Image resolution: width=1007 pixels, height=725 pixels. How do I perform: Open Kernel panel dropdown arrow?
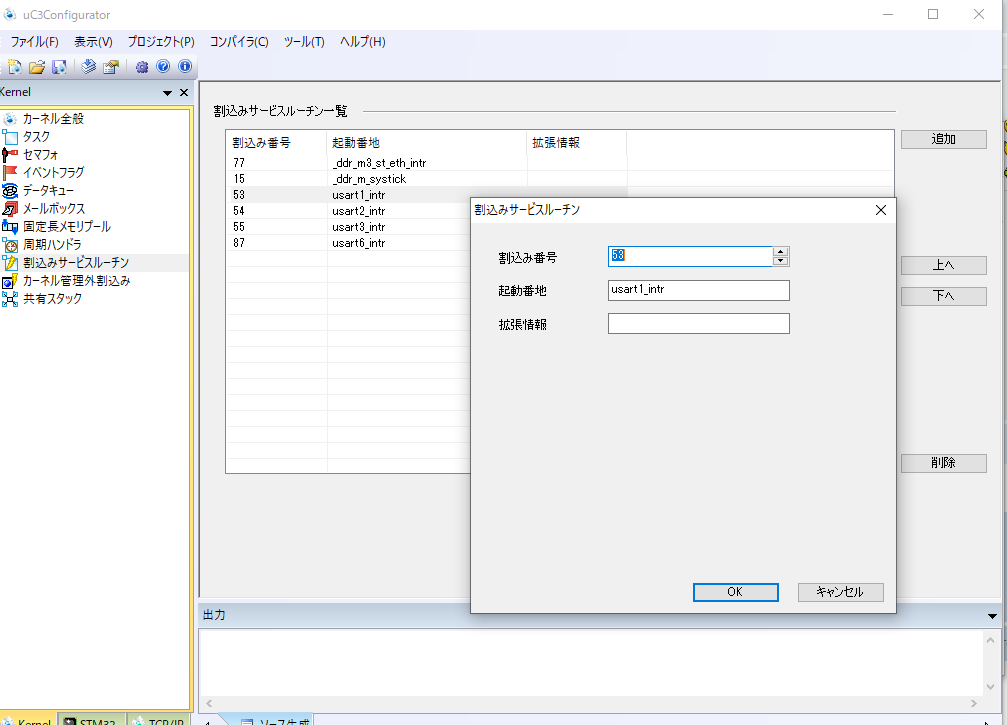168,92
